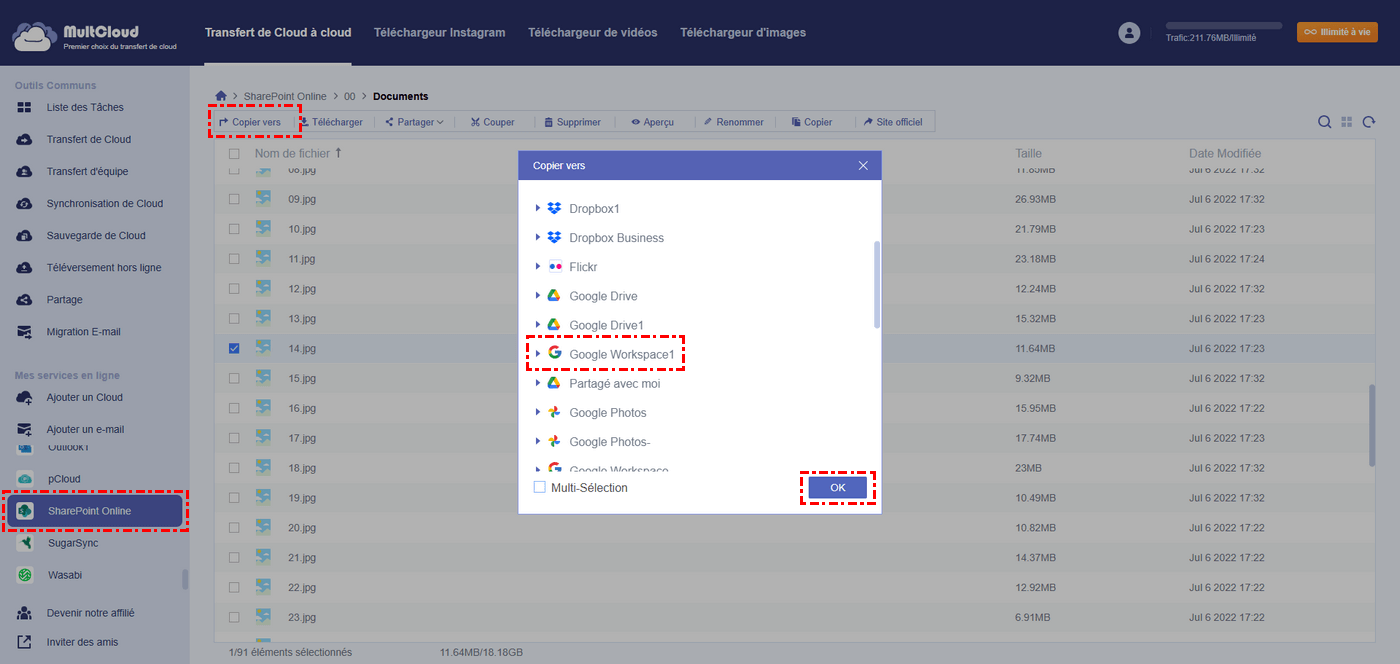Screen dimensions: 1400x664
Task: Refresh the file list
Action: 1368,122
